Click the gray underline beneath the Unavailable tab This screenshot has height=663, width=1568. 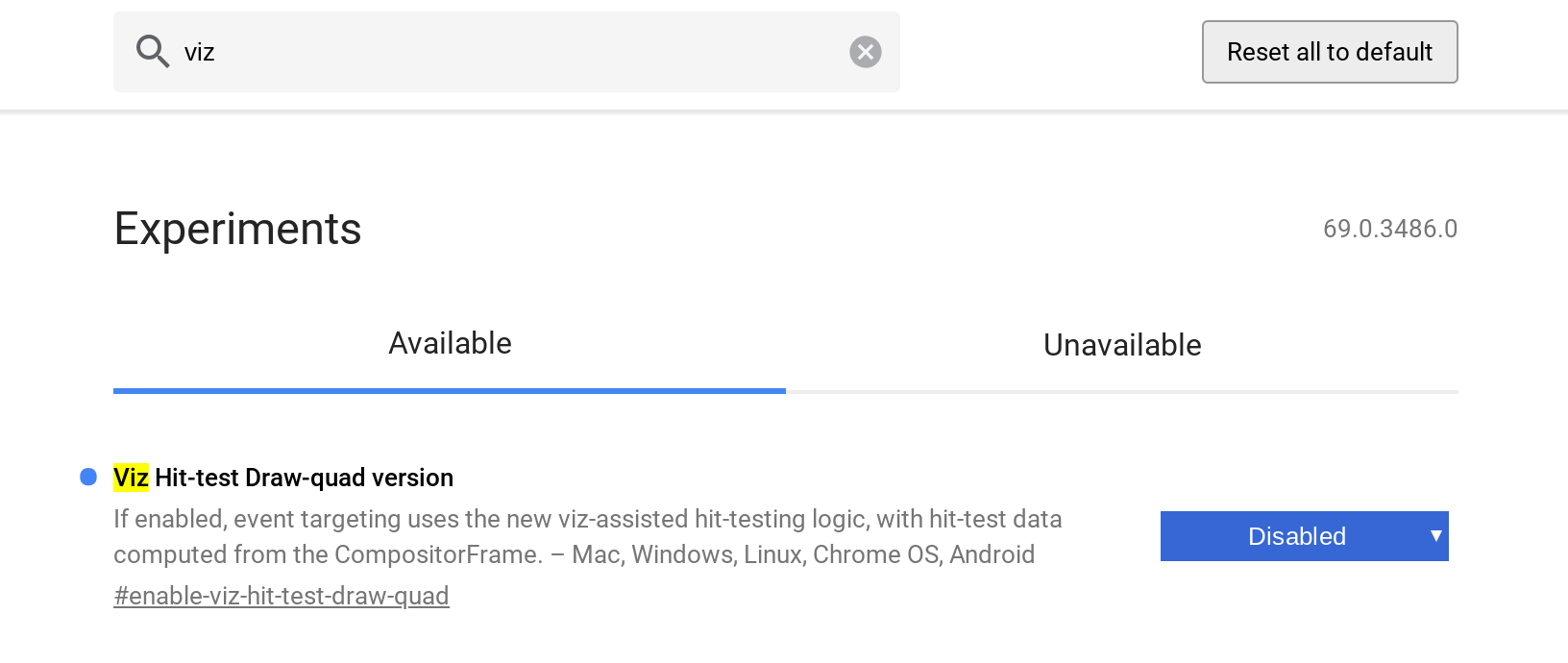click(x=1122, y=392)
